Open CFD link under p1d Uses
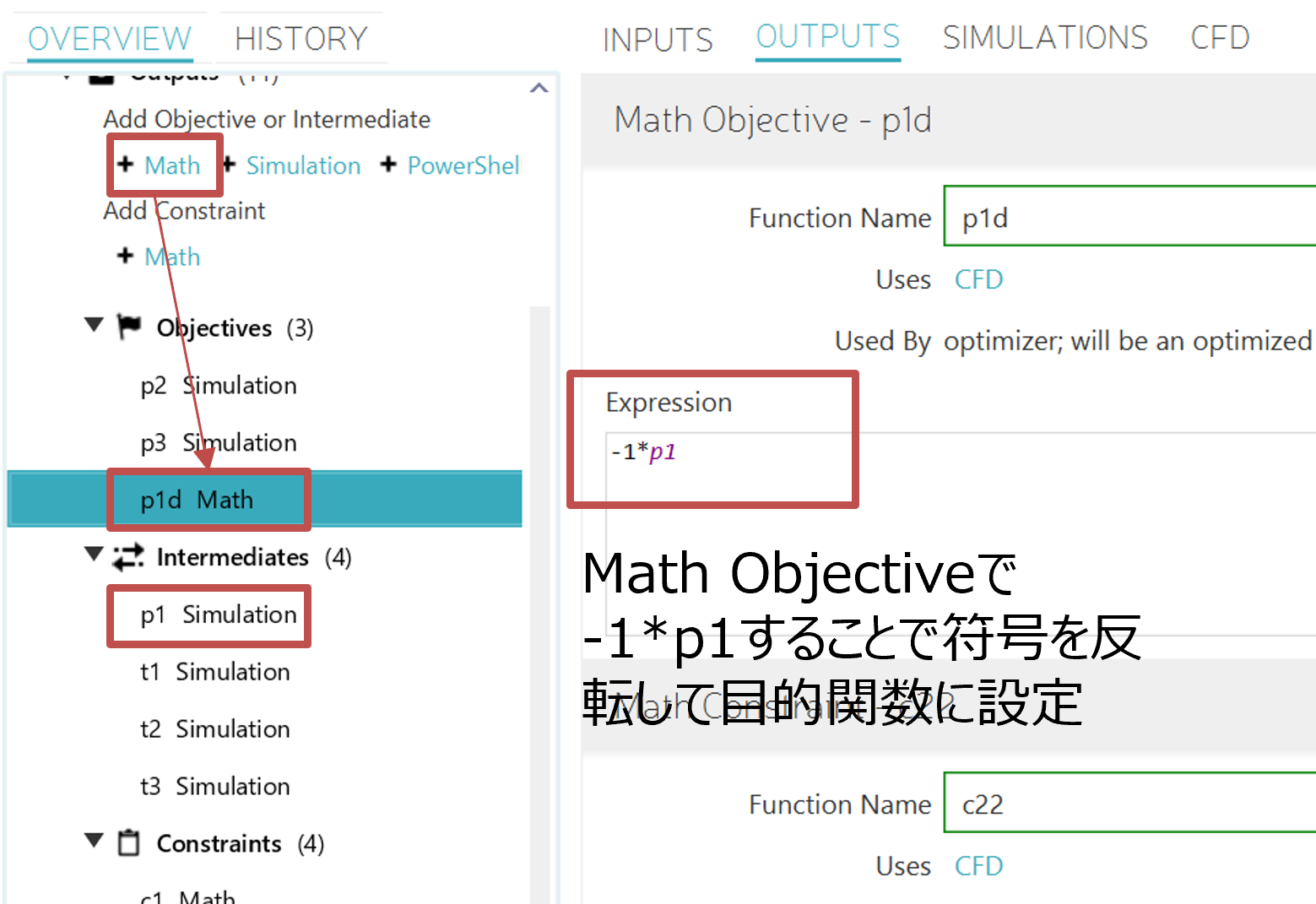This screenshot has width=1316, height=904. pos(978,279)
